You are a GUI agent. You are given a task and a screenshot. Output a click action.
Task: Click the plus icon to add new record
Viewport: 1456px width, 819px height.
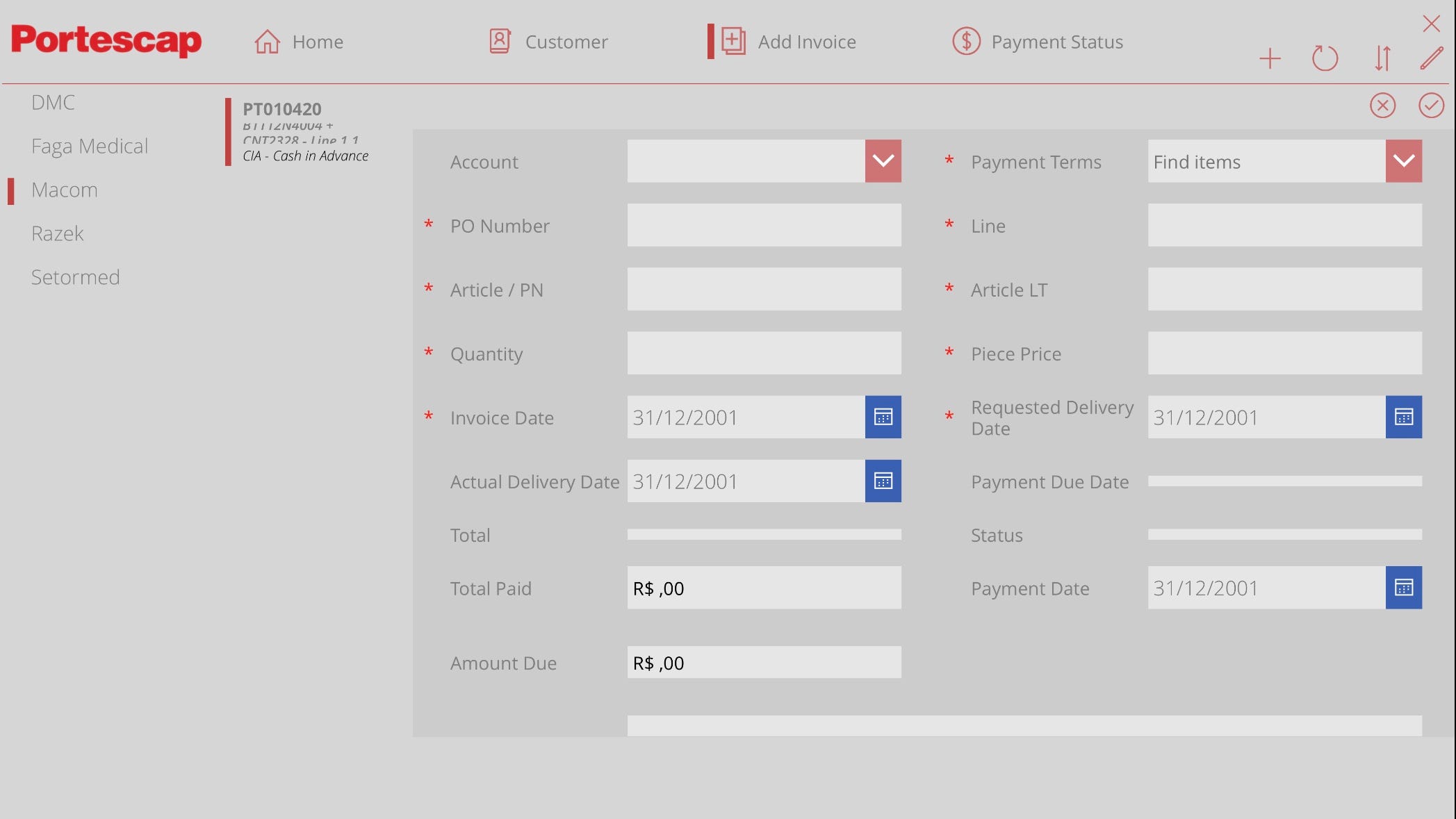tap(1270, 58)
